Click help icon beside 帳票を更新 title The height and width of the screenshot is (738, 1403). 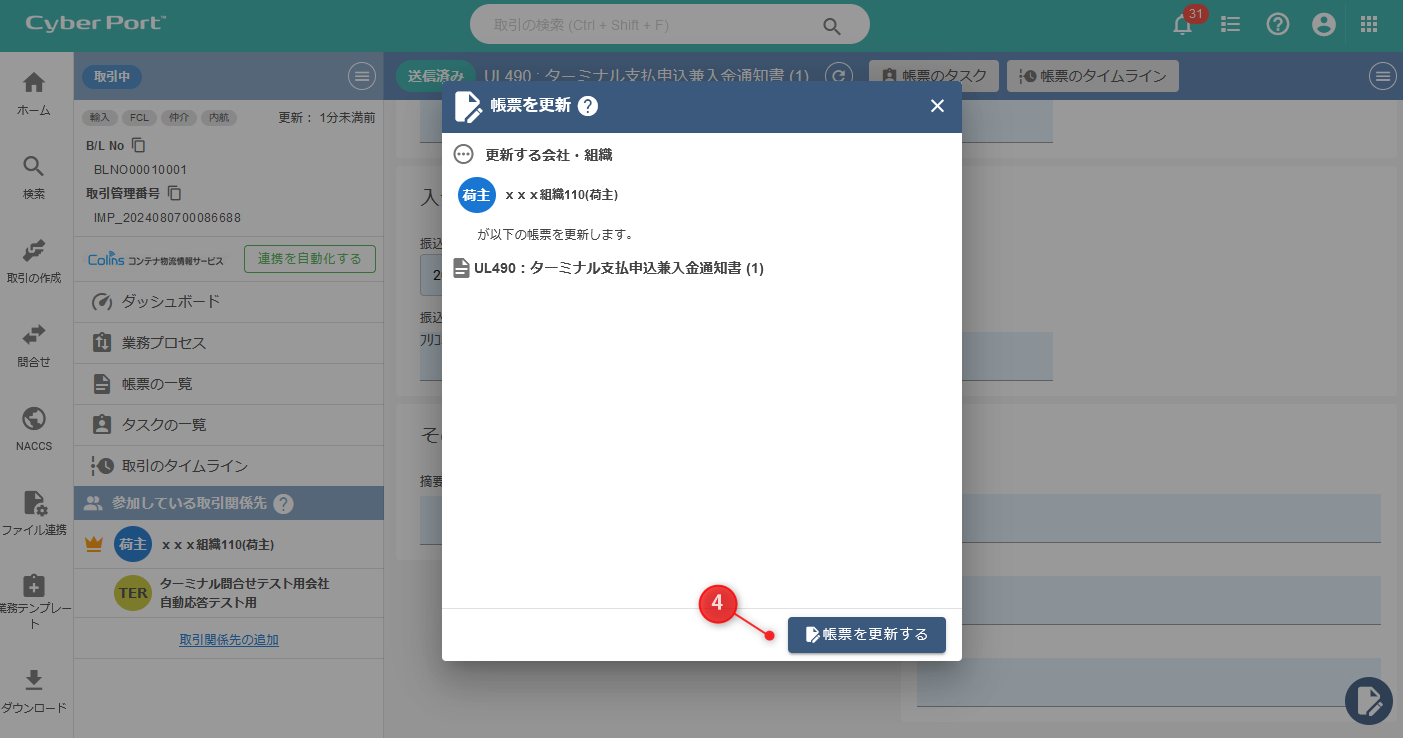click(x=588, y=106)
